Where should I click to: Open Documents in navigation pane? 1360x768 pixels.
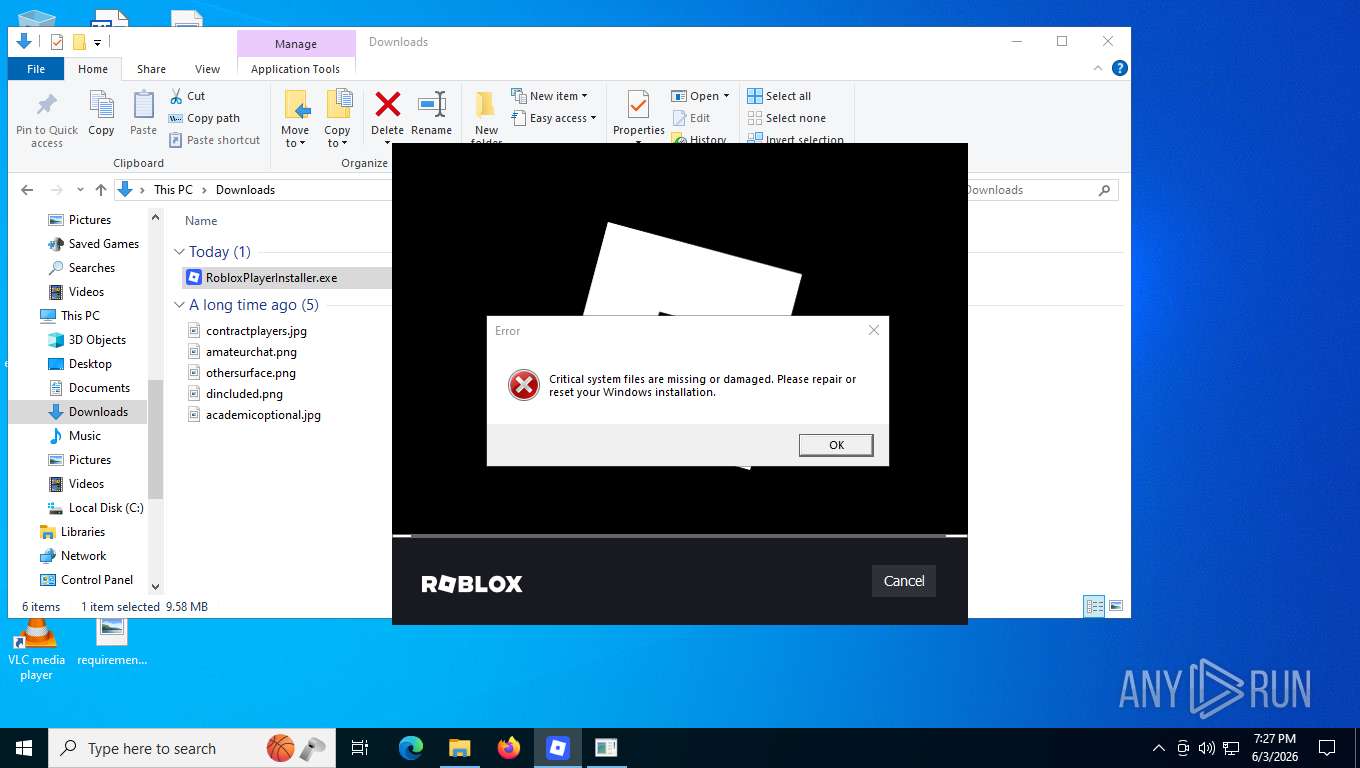pyautogui.click(x=99, y=388)
